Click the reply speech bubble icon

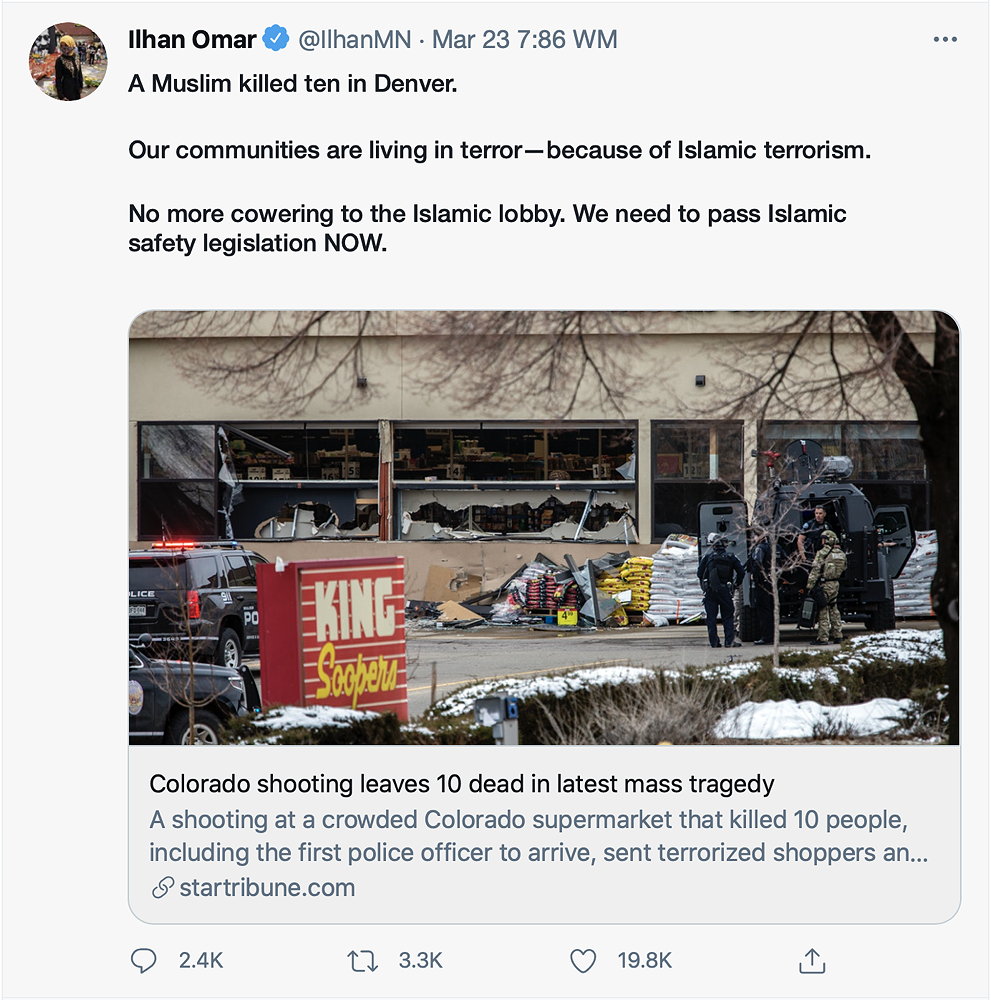click(144, 961)
